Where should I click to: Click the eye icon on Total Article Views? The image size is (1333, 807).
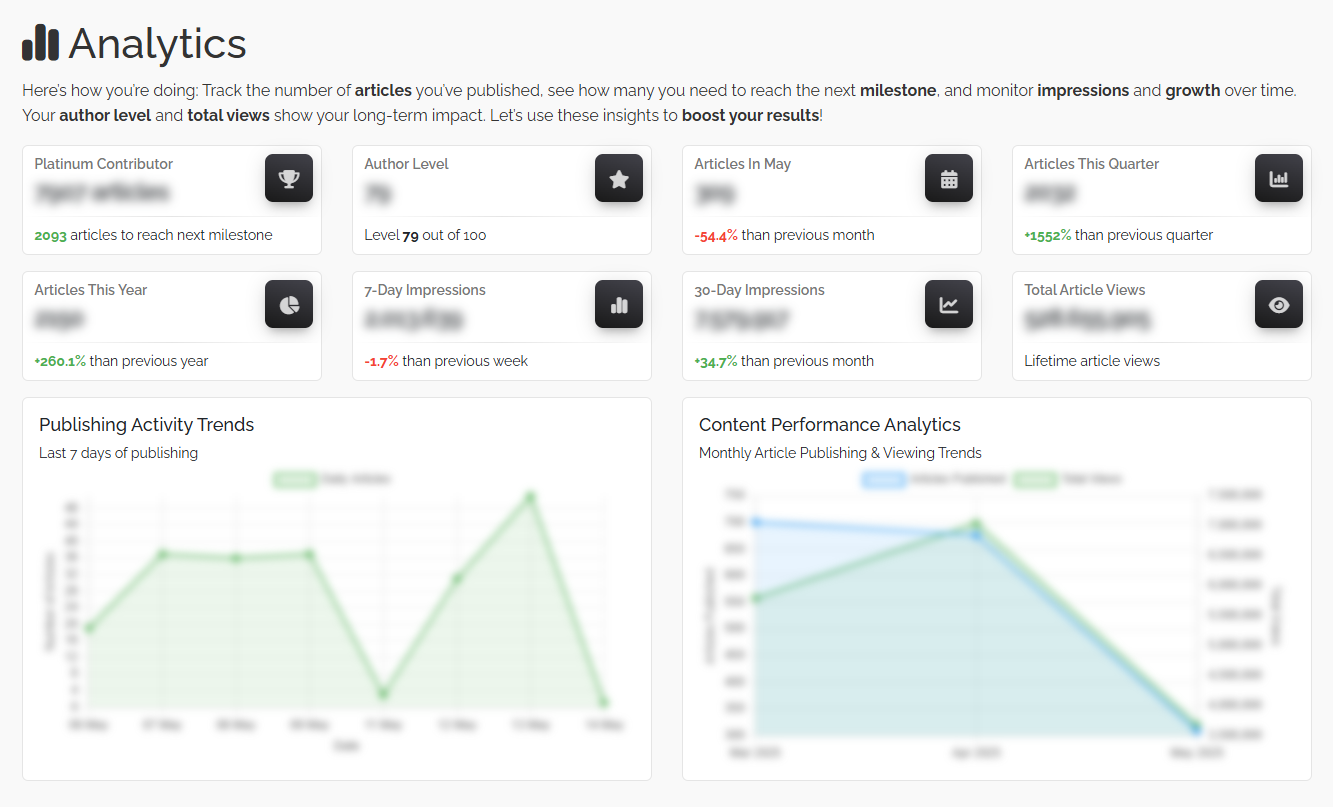point(1278,304)
